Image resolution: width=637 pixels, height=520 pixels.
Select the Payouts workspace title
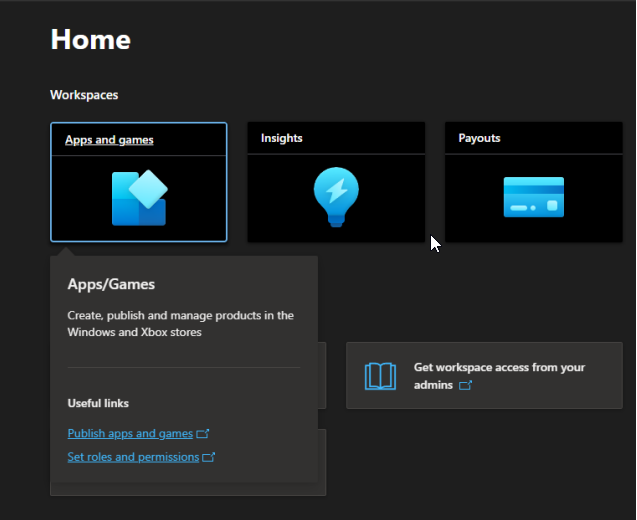(479, 138)
